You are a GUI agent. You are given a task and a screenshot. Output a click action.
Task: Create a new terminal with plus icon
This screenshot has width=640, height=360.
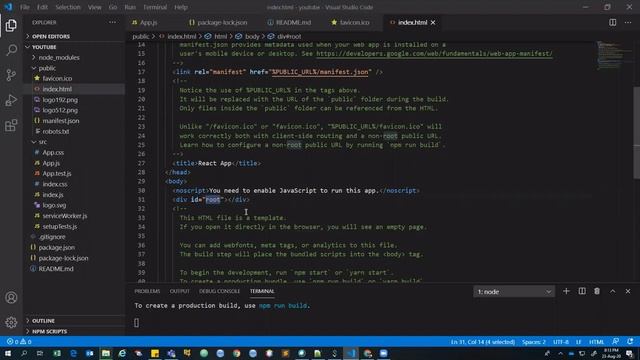click(566, 291)
